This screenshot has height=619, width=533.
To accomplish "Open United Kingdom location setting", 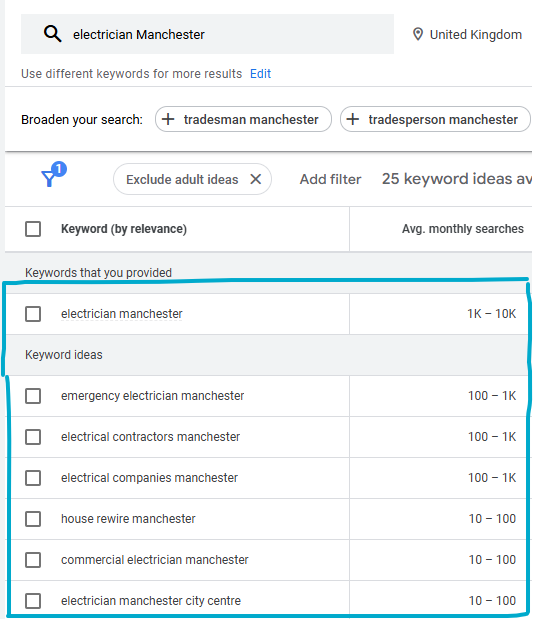I will point(467,35).
